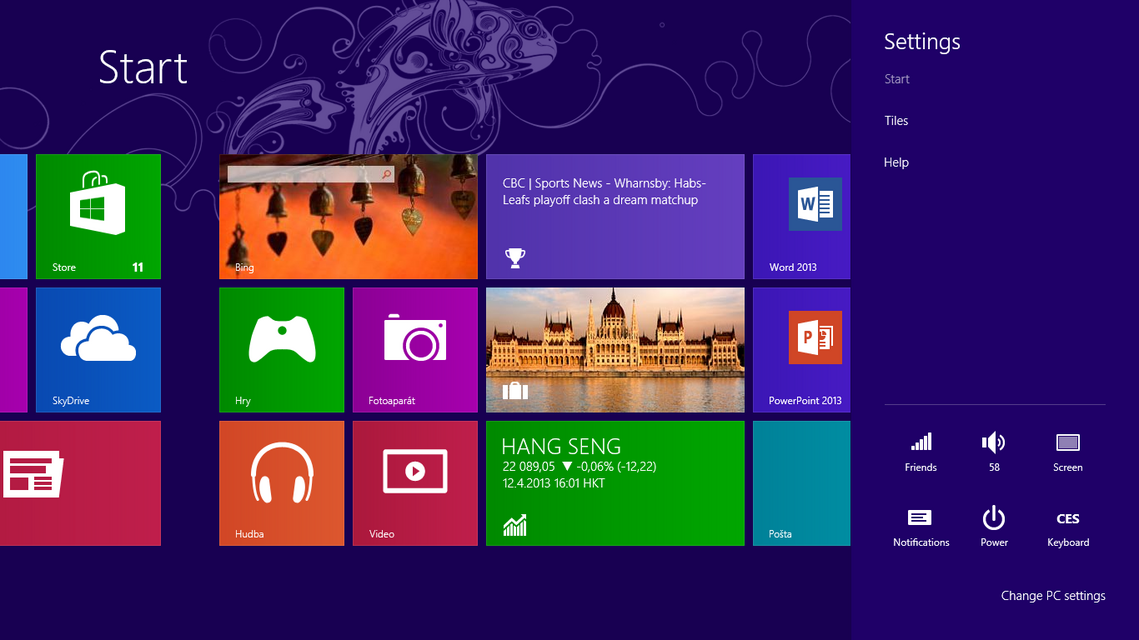Open the Store tile

click(x=98, y=216)
